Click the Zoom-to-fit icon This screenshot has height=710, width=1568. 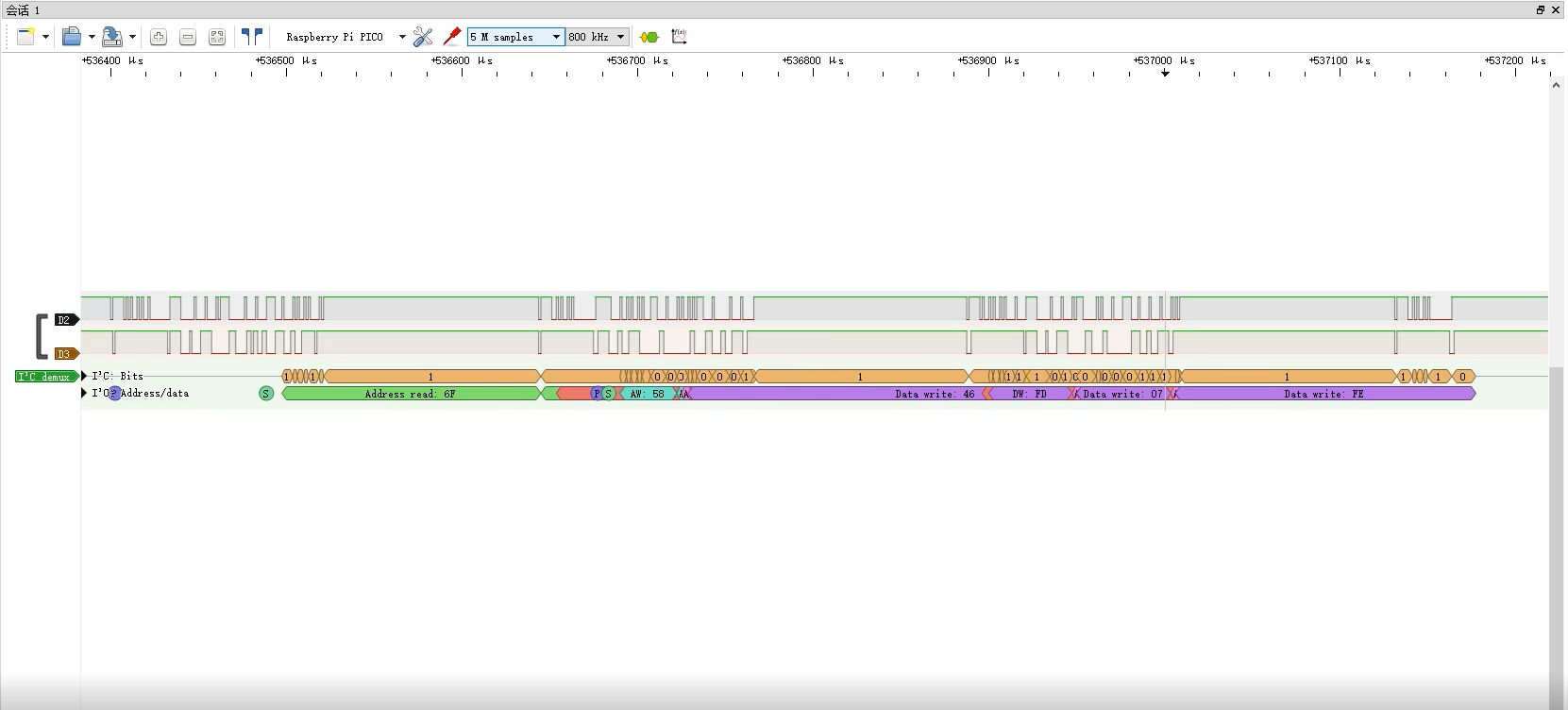217,37
